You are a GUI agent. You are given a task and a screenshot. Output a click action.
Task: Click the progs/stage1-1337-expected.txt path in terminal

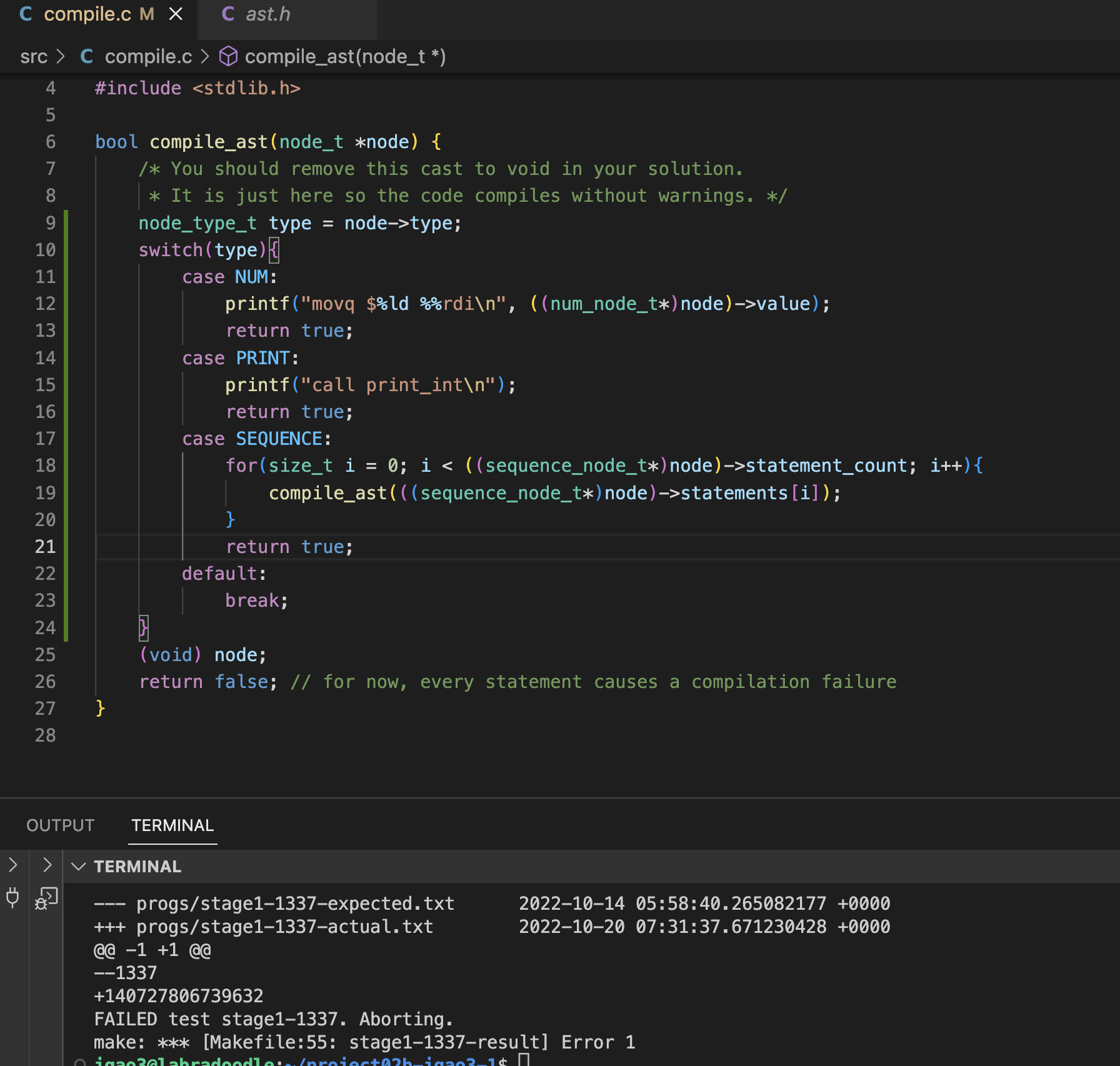point(295,904)
